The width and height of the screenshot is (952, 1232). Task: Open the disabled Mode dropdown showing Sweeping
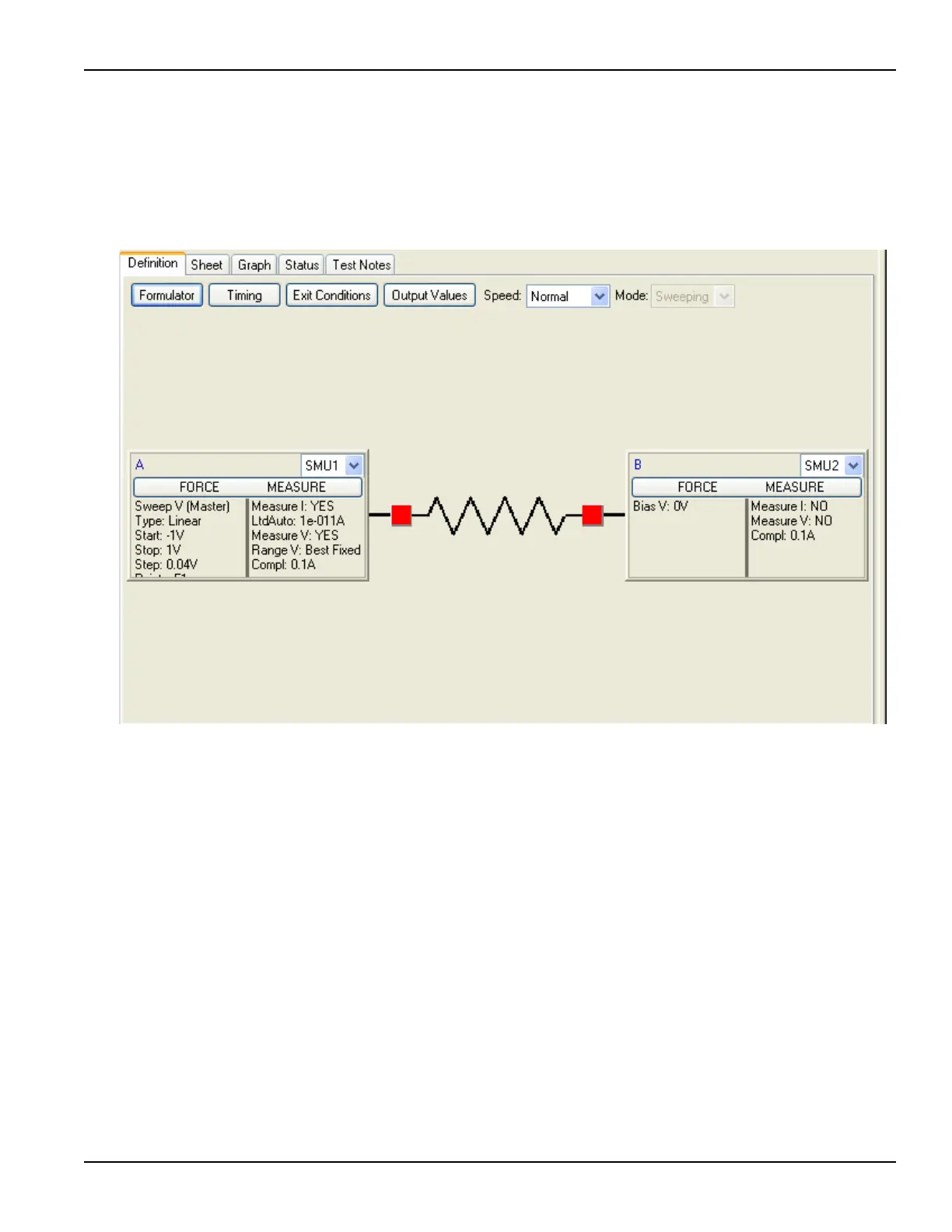click(692, 296)
